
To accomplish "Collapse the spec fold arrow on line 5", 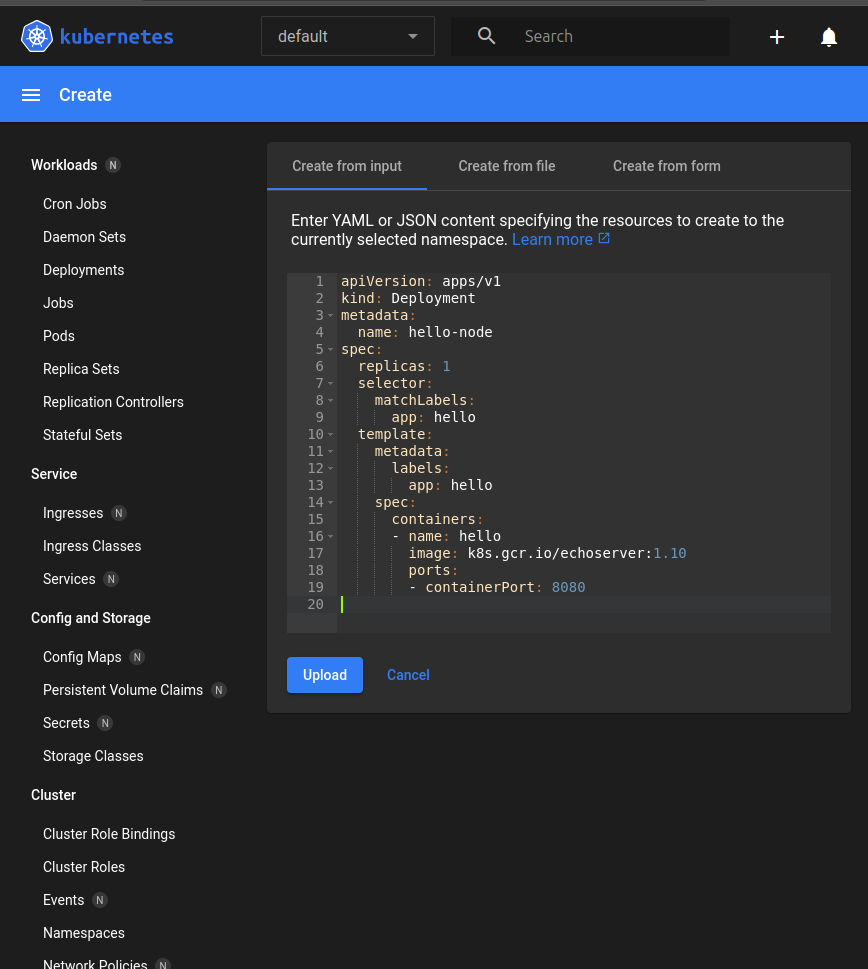I will click(331, 350).
